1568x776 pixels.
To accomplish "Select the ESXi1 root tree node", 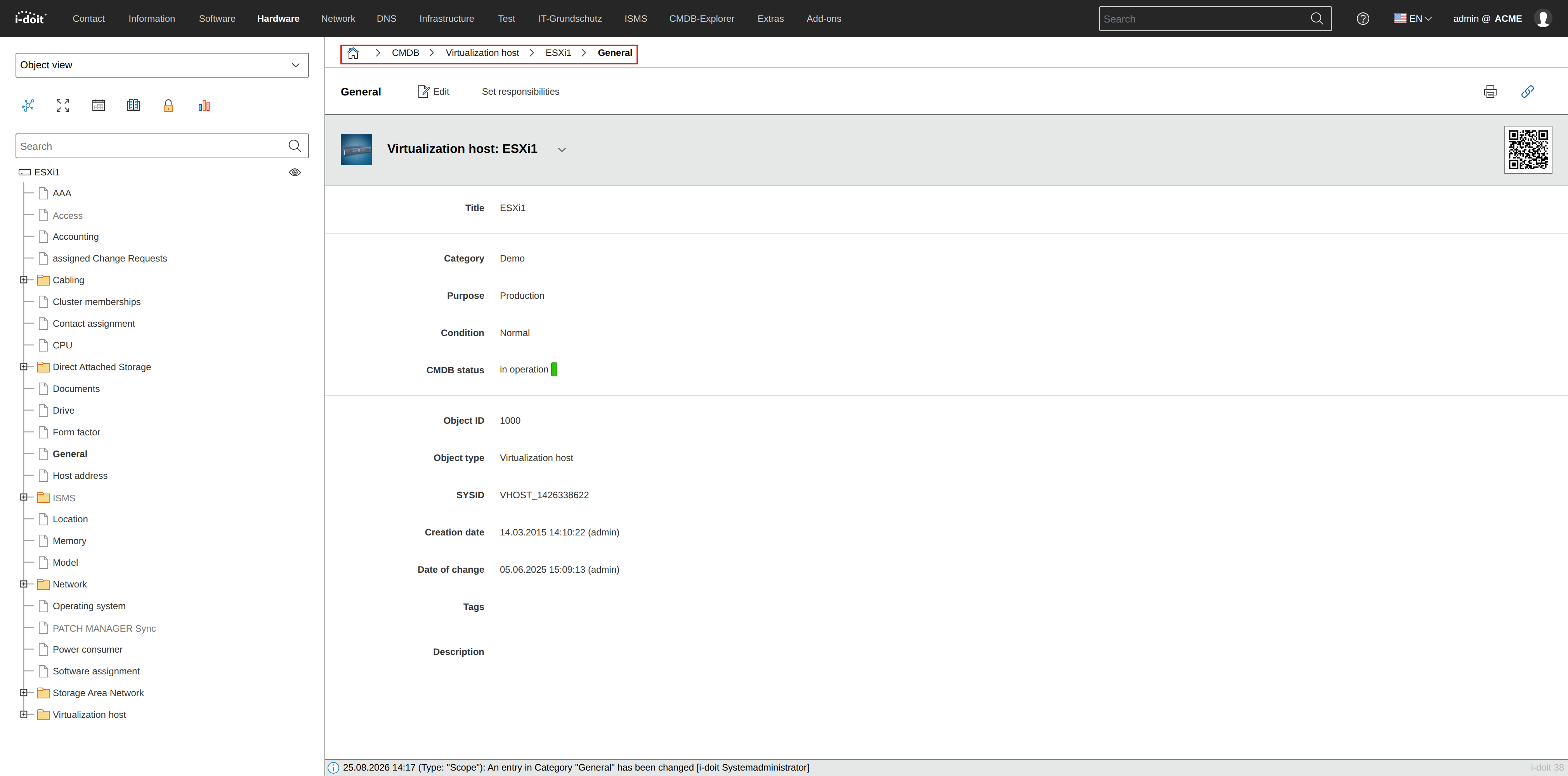I will click(x=47, y=172).
